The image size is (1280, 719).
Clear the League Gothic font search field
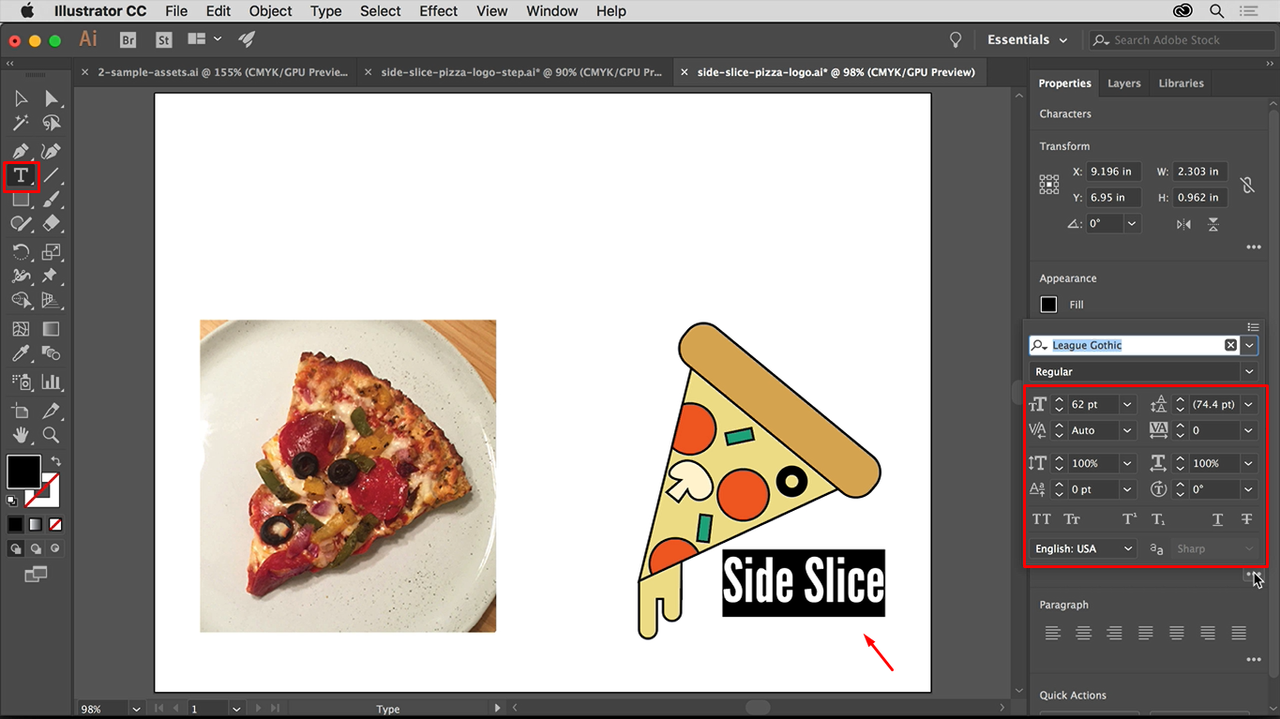(x=1231, y=345)
